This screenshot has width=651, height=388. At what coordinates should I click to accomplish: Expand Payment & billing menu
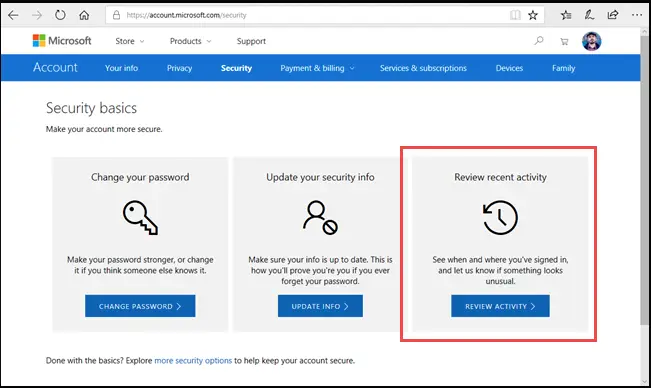click(x=317, y=68)
